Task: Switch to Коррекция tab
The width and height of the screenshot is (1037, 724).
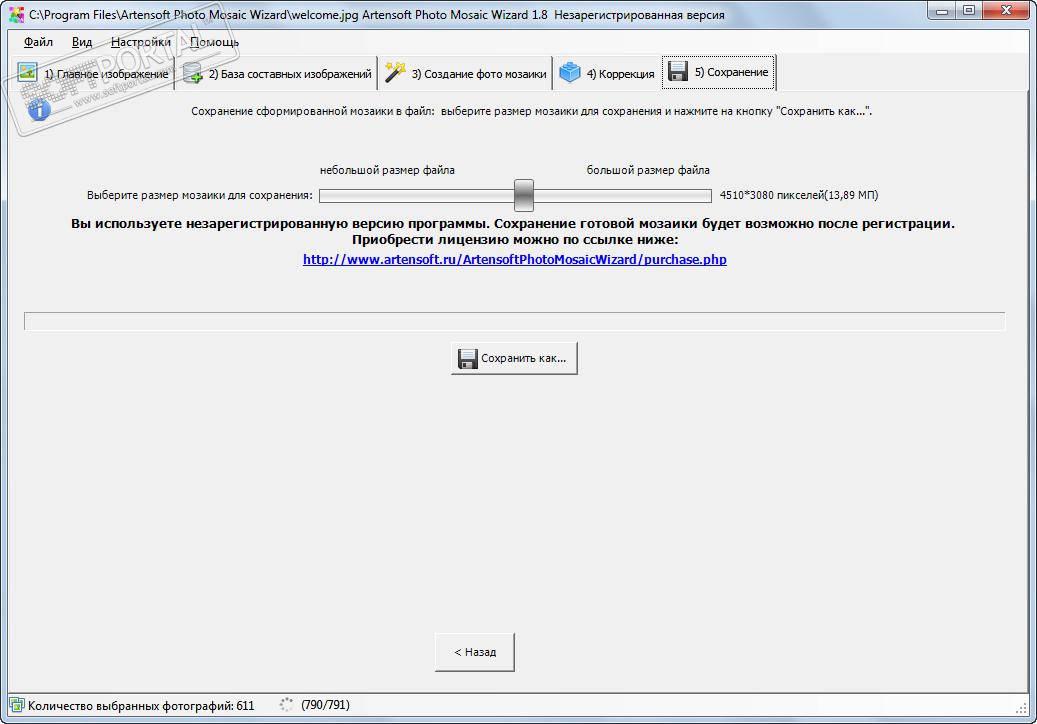Action: pos(607,73)
